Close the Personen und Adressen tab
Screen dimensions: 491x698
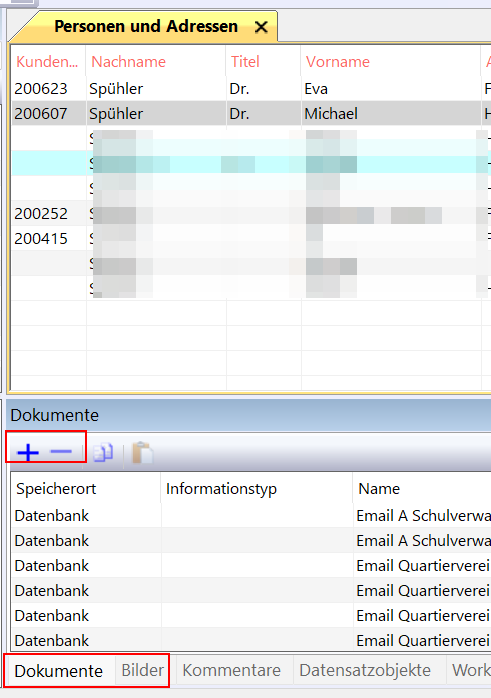coord(261,27)
